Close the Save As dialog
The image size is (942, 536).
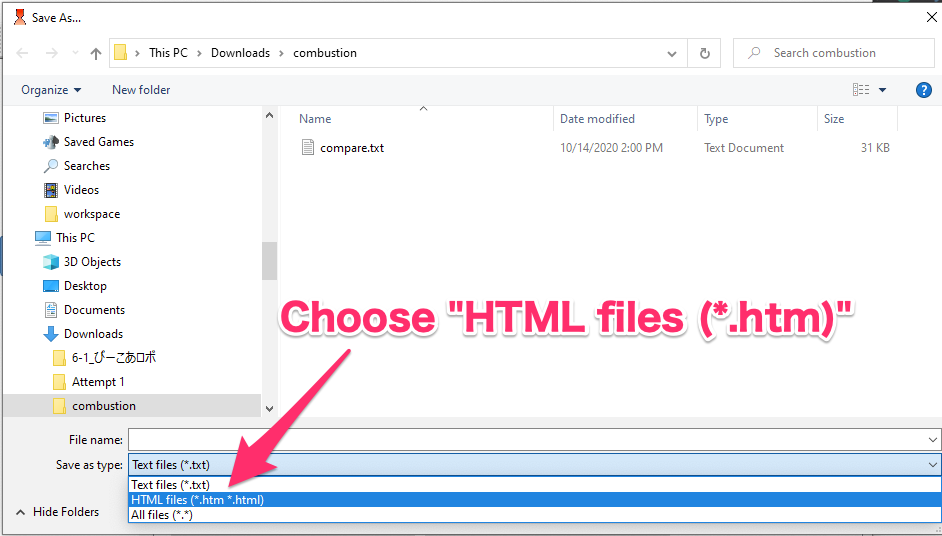pyautogui.click(x=931, y=17)
